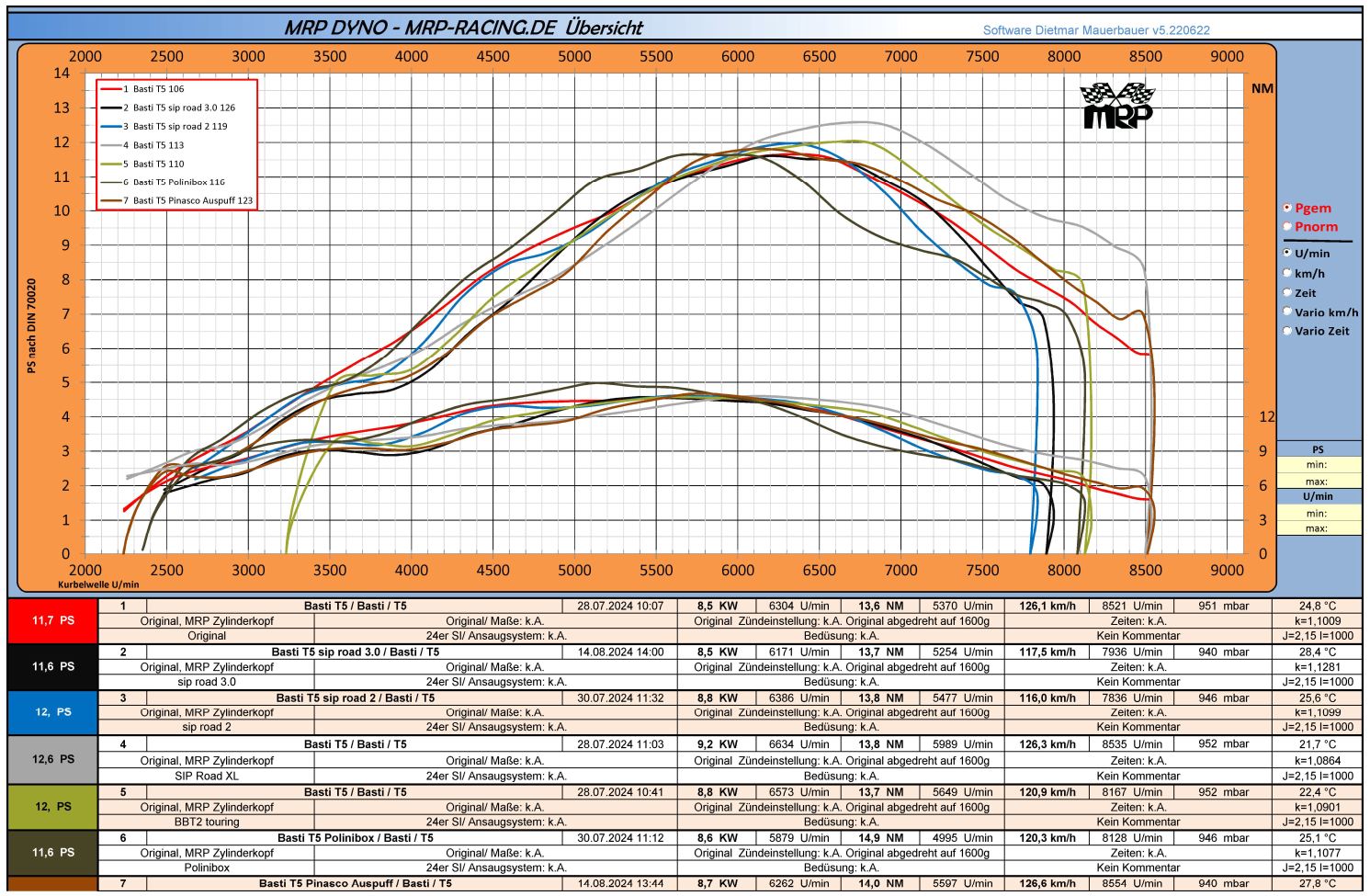
Task: Click the PS min input field
Action: click(1319, 465)
